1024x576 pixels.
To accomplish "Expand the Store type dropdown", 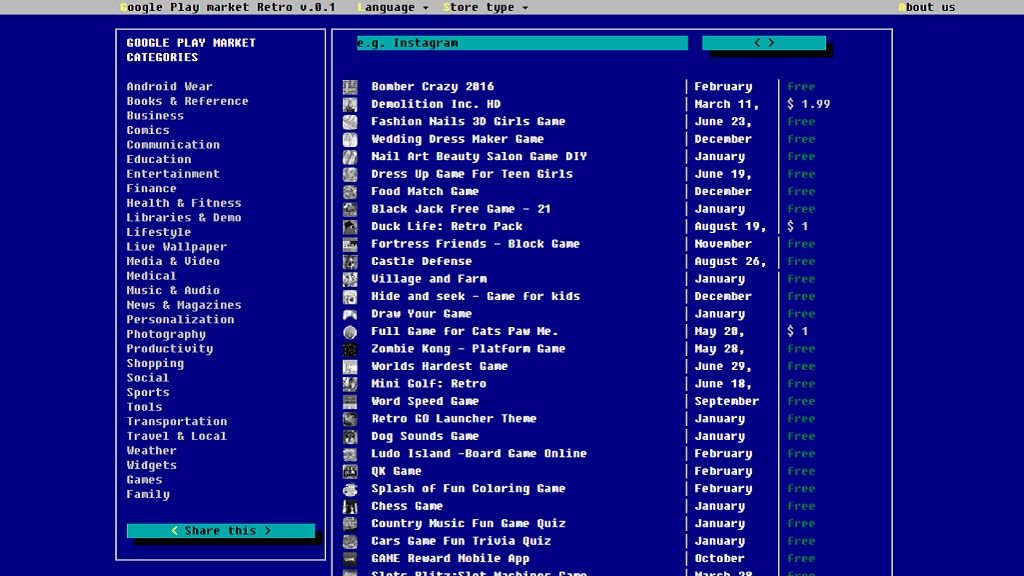I will click(x=485, y=7).
